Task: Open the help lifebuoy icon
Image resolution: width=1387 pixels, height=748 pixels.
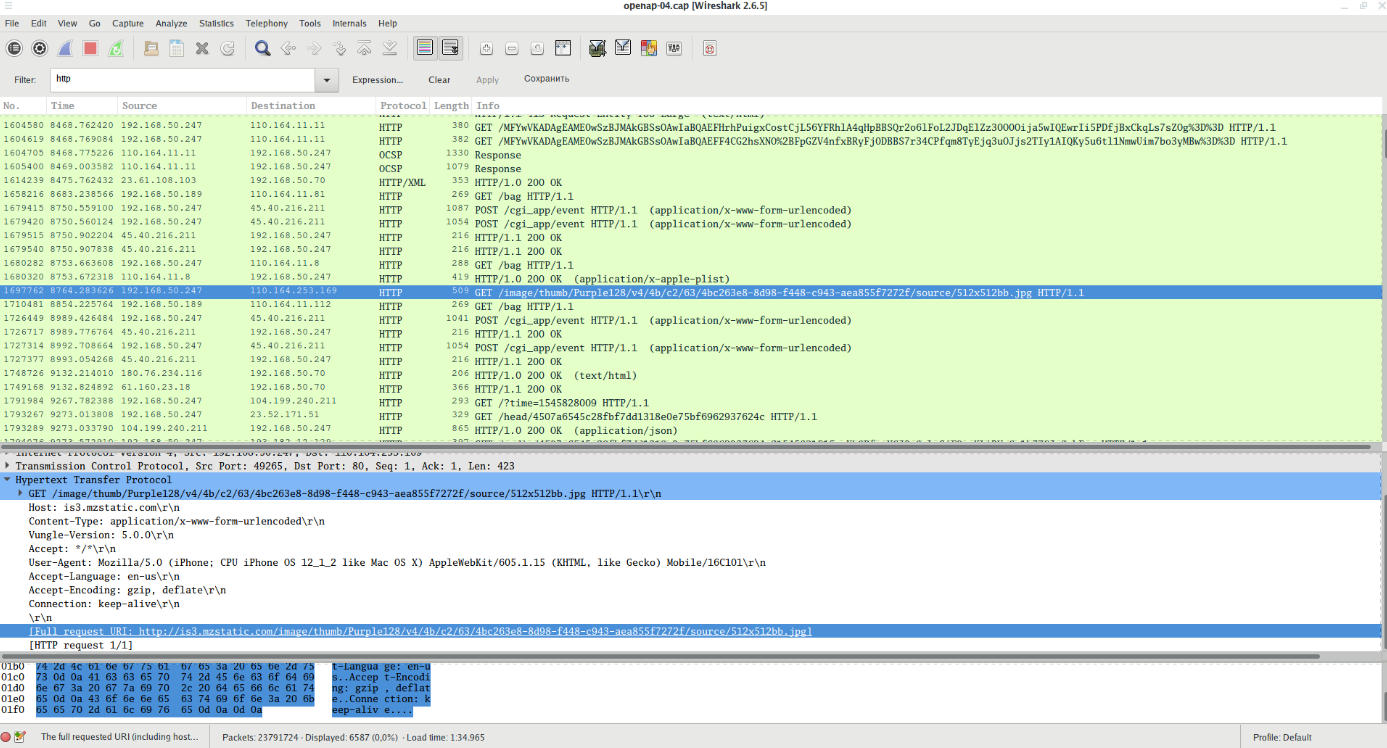Action: pos(709,48)
